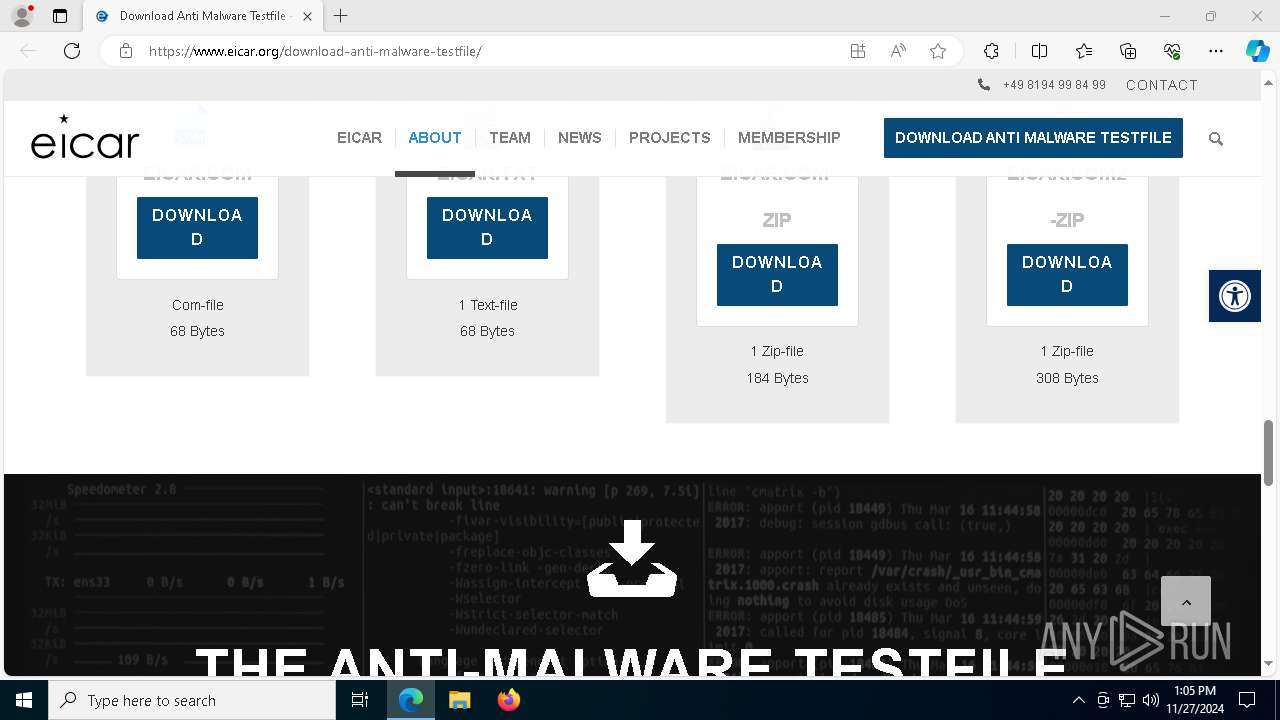Download the 308 Bytes Zip-file
Viewport: 1280px width, 720px height.
(x=1067, y=275)
